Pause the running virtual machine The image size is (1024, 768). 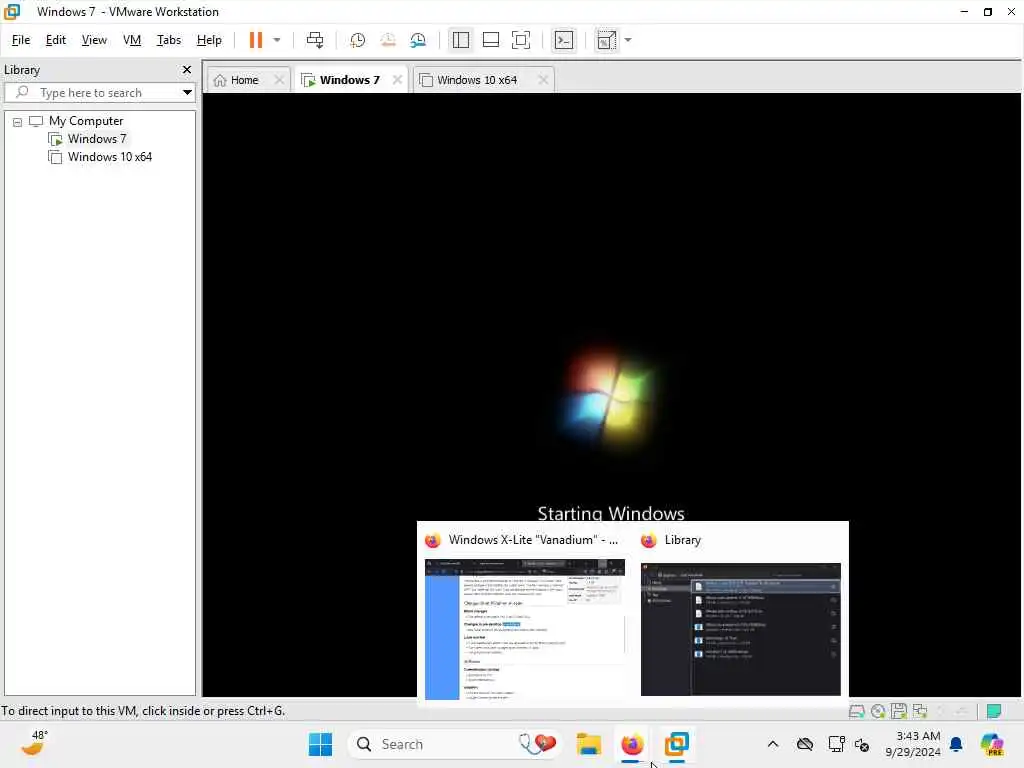pyautogui.click(x=255, y=40)
